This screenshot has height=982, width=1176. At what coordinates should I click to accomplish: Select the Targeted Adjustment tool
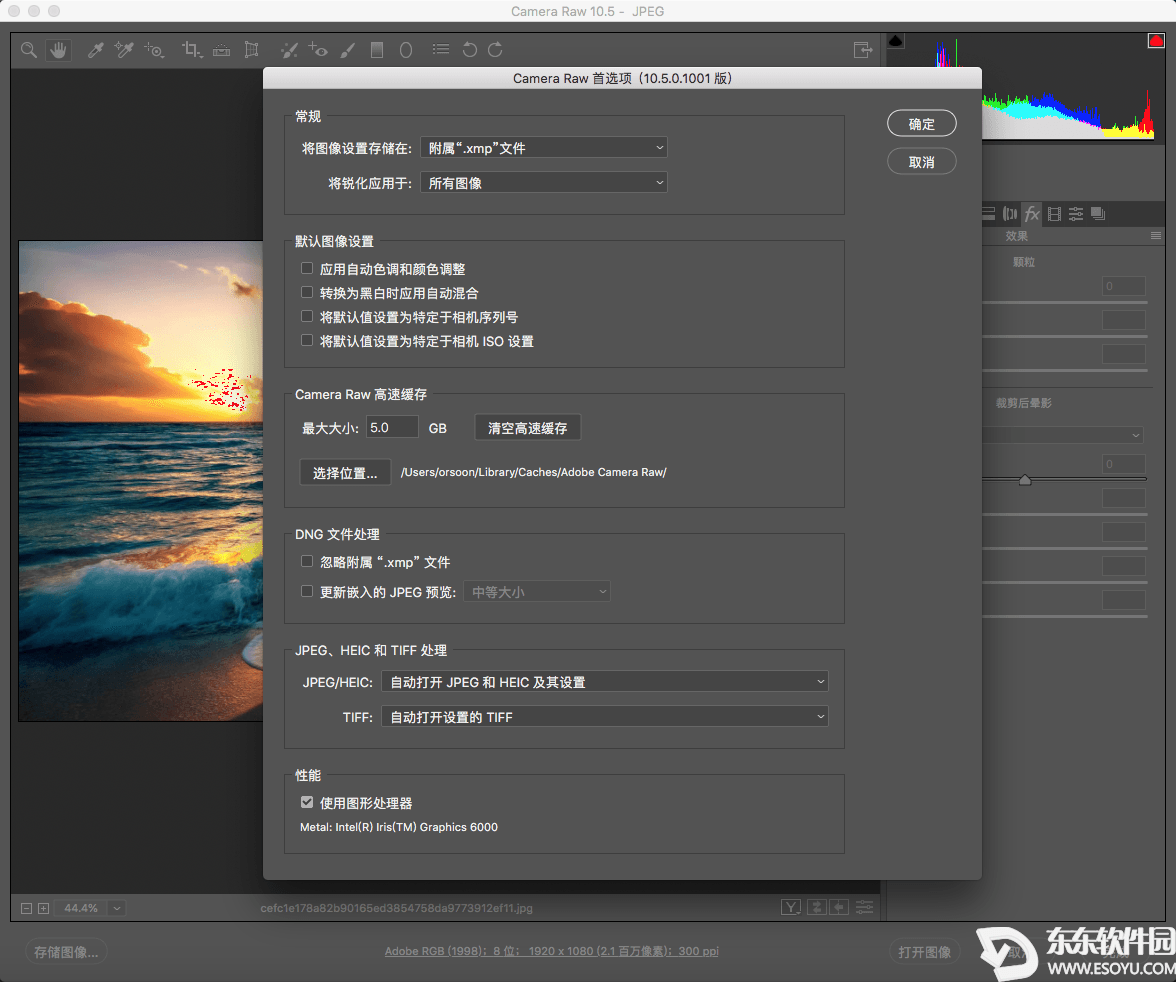pyautogui.click(x=154, y=50)
